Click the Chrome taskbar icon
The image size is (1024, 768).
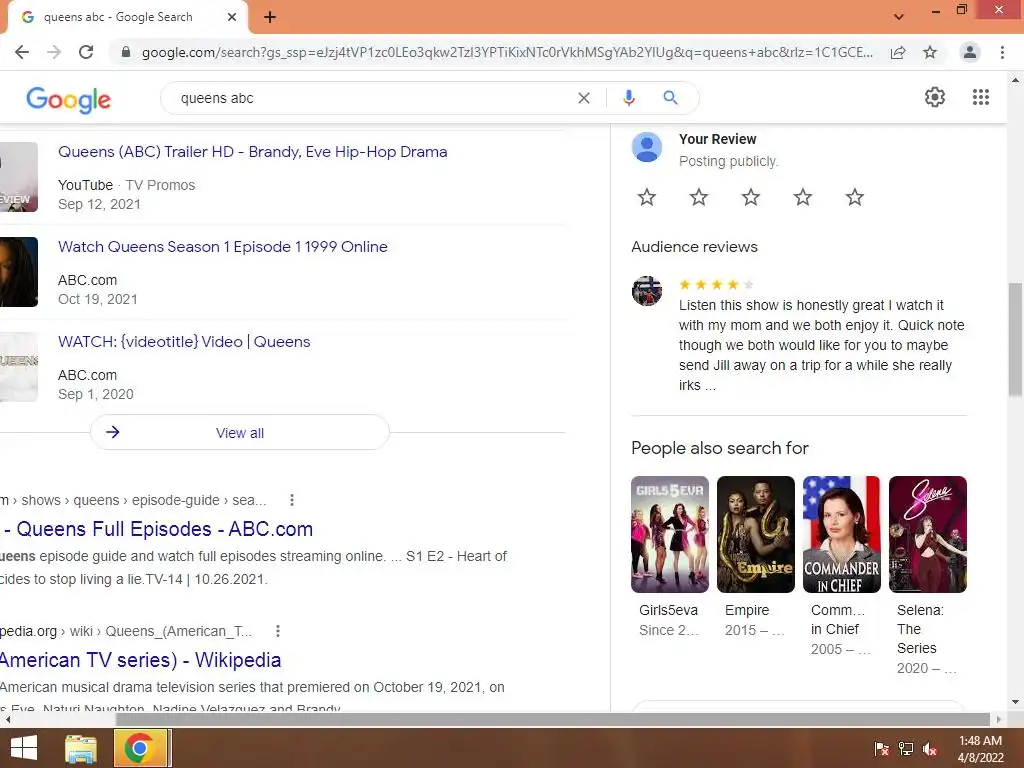(x=139, y=748)
